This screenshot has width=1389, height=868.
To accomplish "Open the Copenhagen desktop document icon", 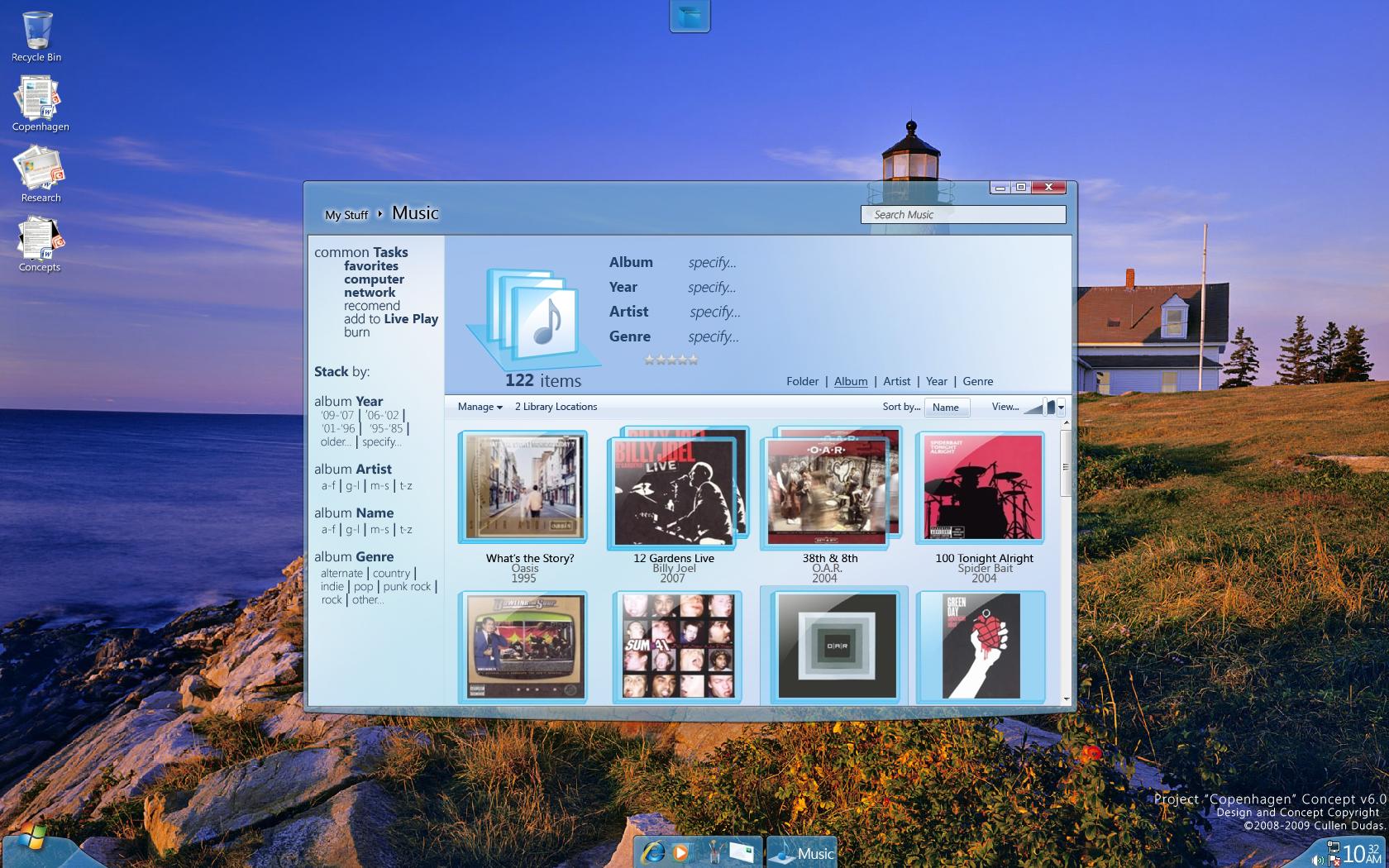I will 40,103.
